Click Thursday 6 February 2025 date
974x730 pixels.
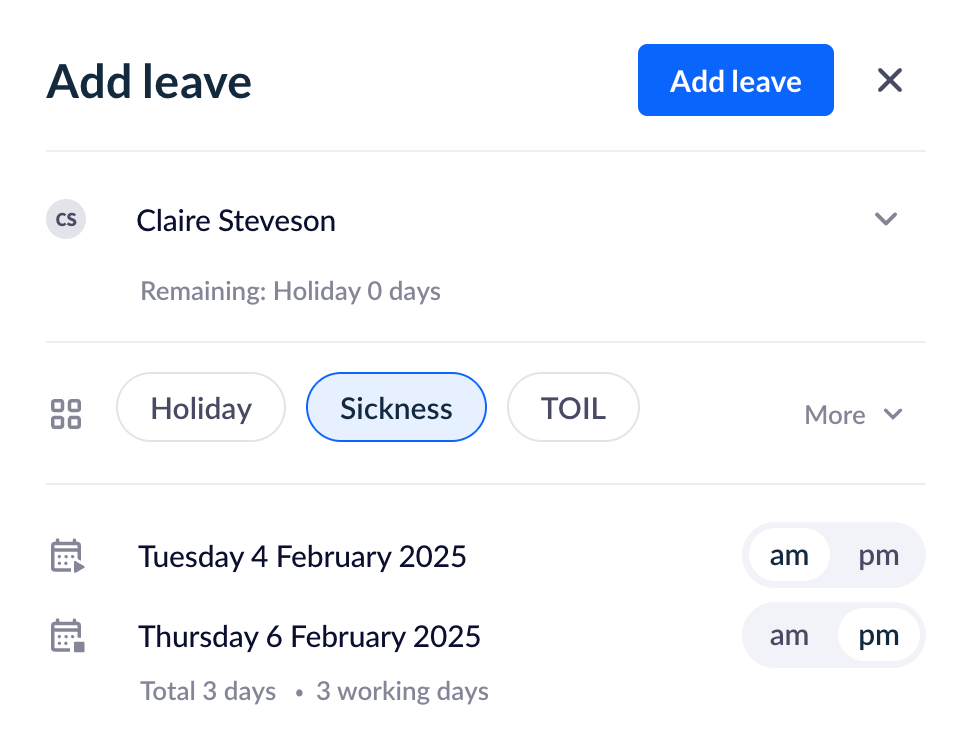coord(309,636)
